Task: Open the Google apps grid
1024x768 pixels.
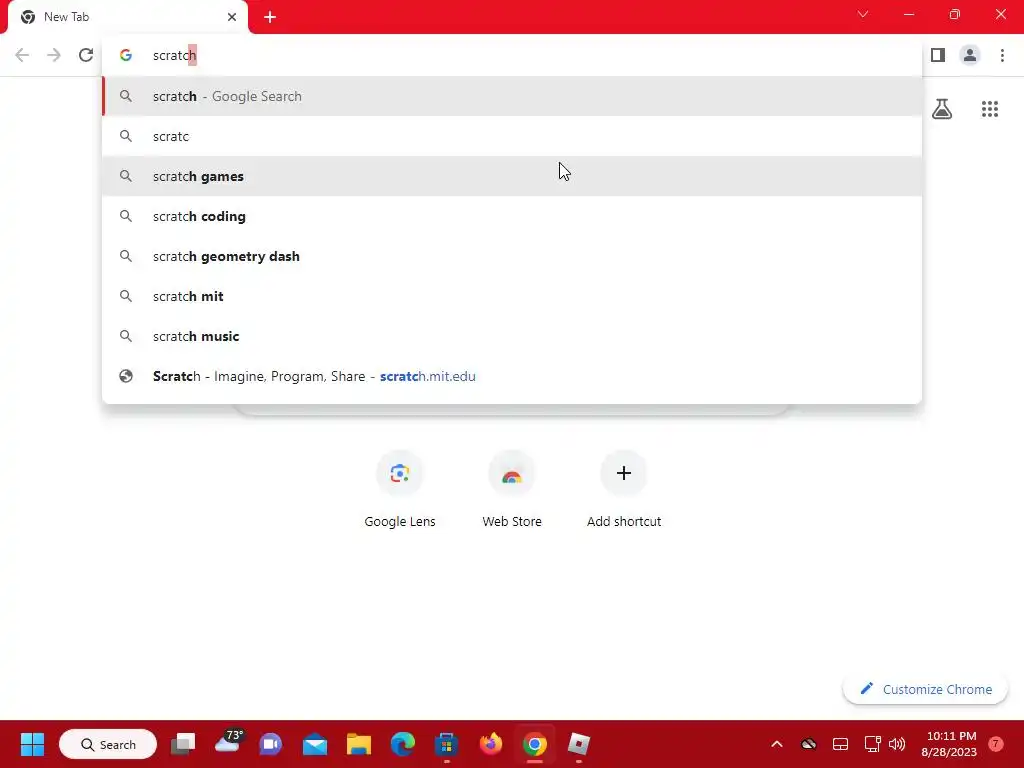Action: point(990,109)
